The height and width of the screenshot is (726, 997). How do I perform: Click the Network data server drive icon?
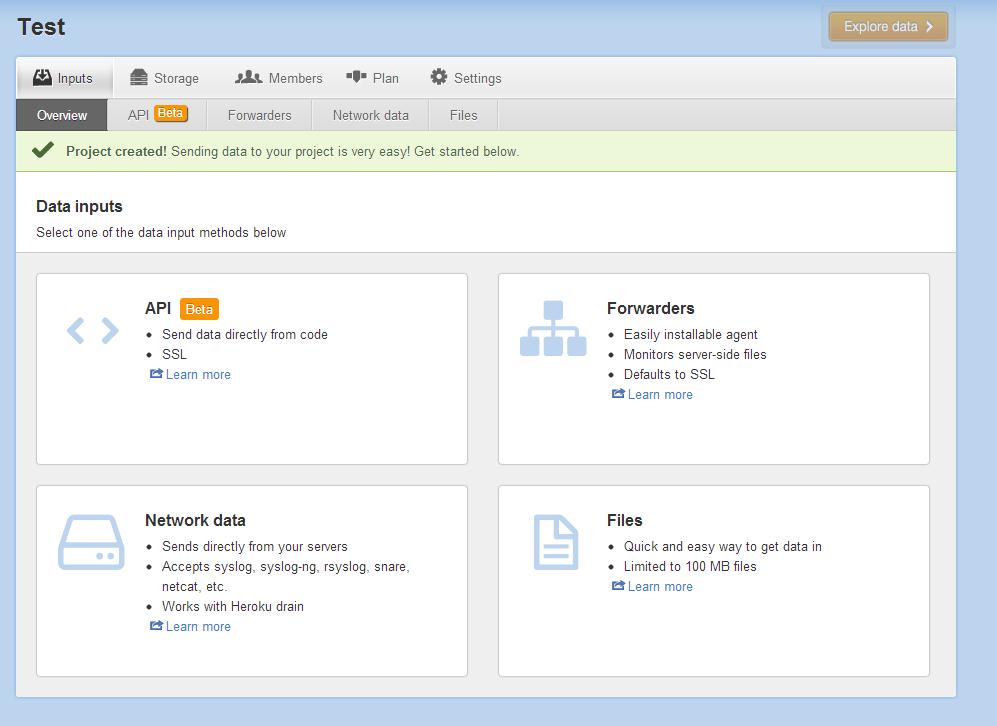point(91,542)
